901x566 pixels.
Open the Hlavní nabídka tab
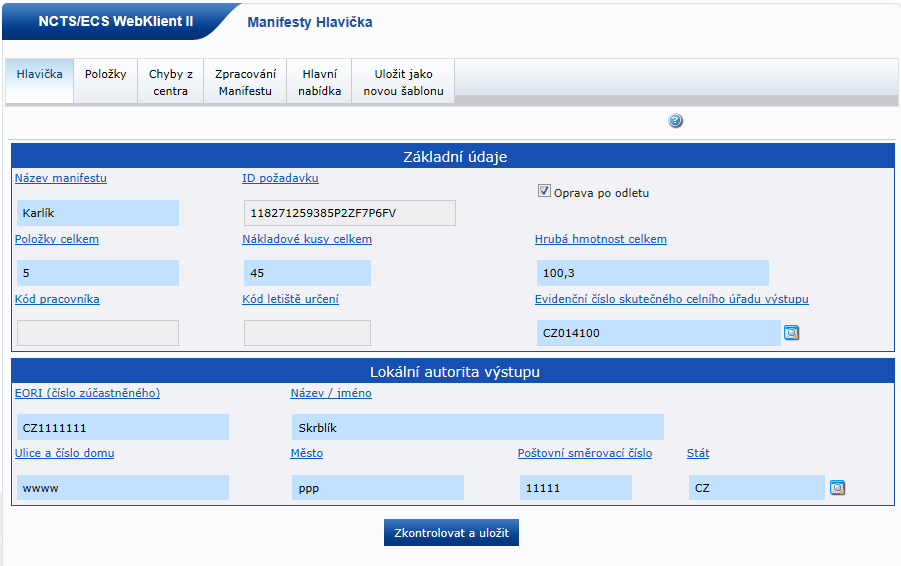point(319,82)
